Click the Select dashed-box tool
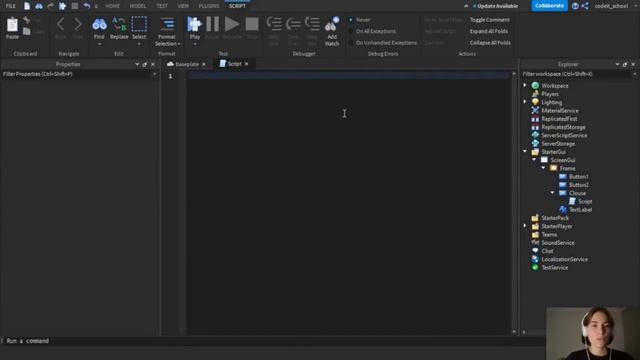Viewport: 640px width, 360px height. 139,24
